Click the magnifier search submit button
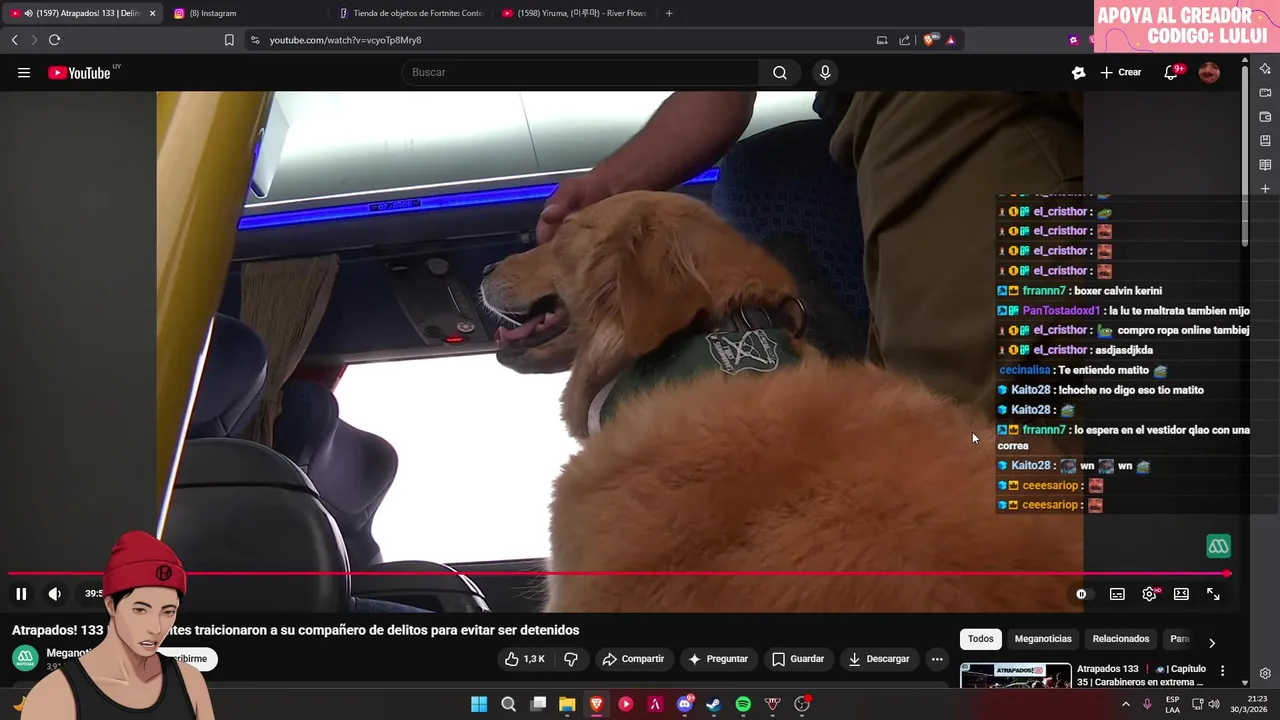The width and height of the screenshot is (1280, 720). point(780,72)
